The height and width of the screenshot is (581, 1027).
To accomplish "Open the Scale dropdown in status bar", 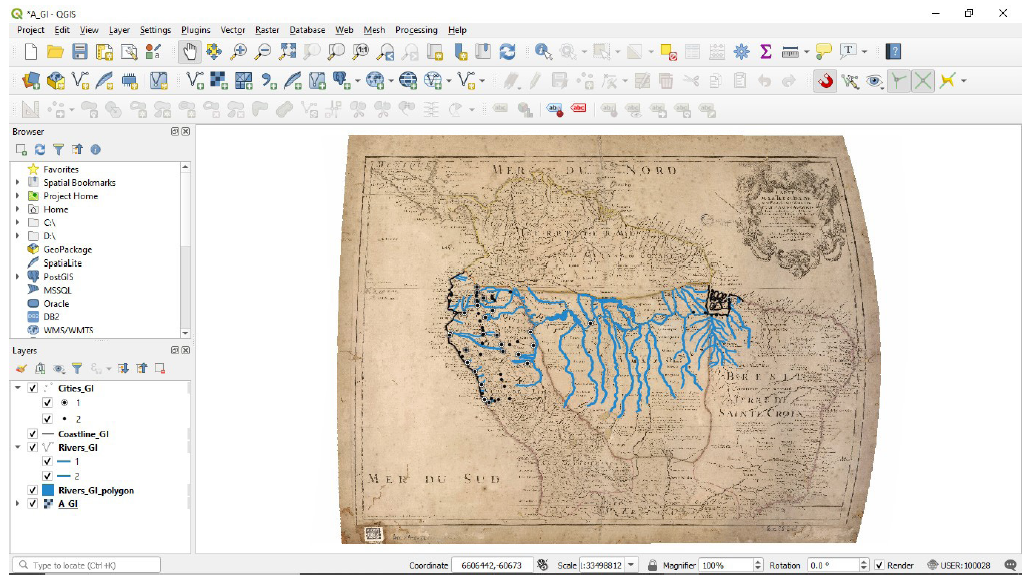I will click(630, 566).
